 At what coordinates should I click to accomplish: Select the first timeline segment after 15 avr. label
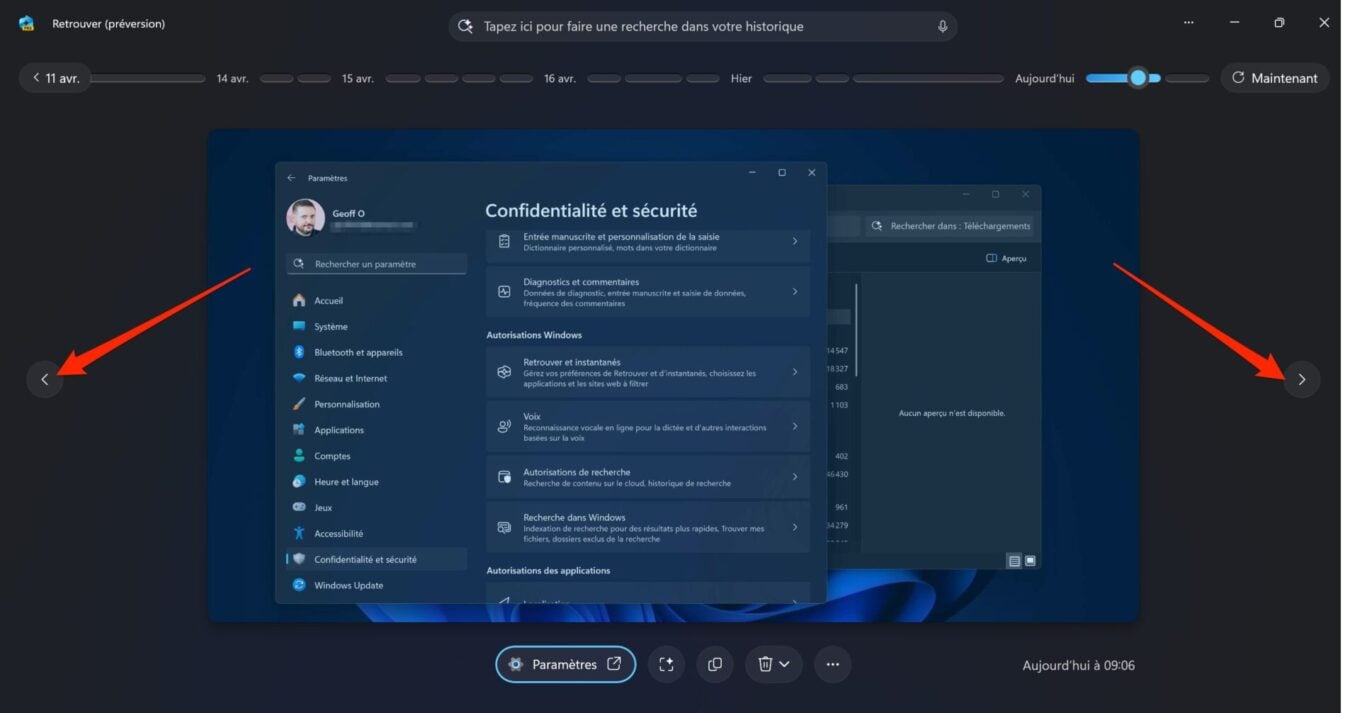click(403, 78)
